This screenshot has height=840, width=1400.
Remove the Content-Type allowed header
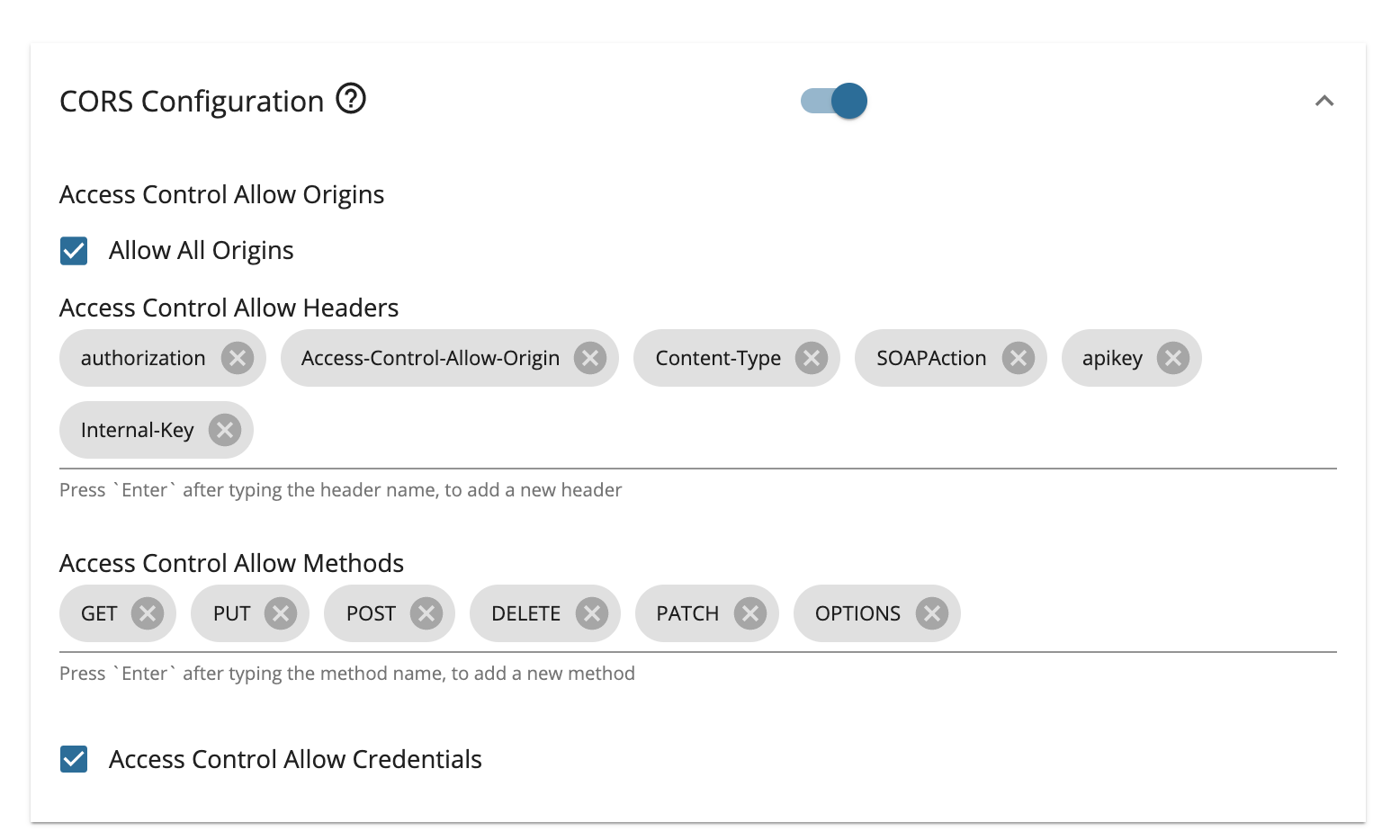811,357
